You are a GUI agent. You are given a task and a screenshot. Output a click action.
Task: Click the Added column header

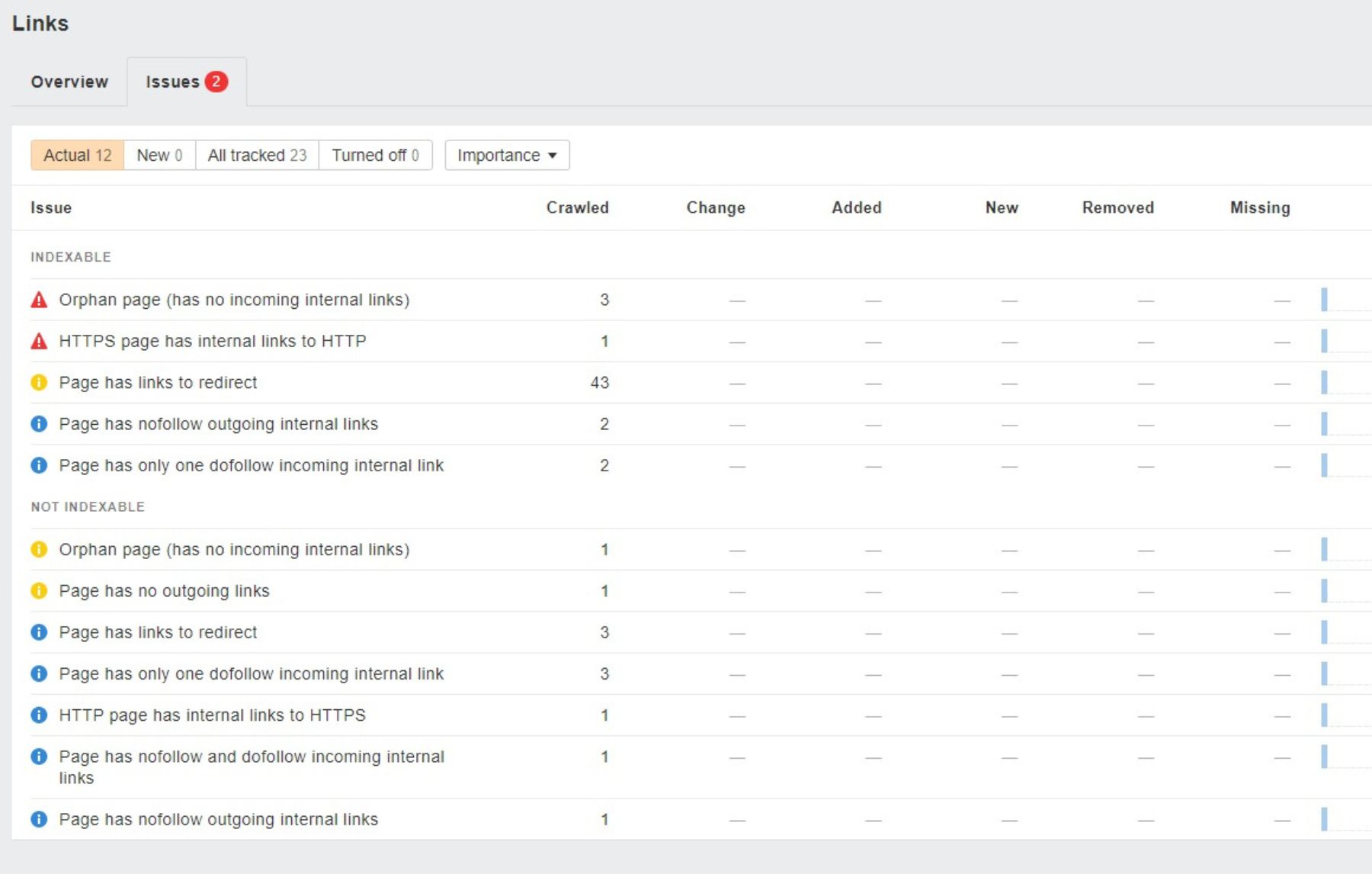pyautogui.click(x=857, y=207)
